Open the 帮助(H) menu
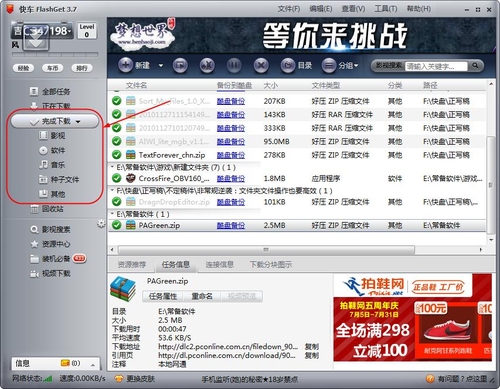The height and width of the screenshot is (389, 500). (x=419, y=9)
